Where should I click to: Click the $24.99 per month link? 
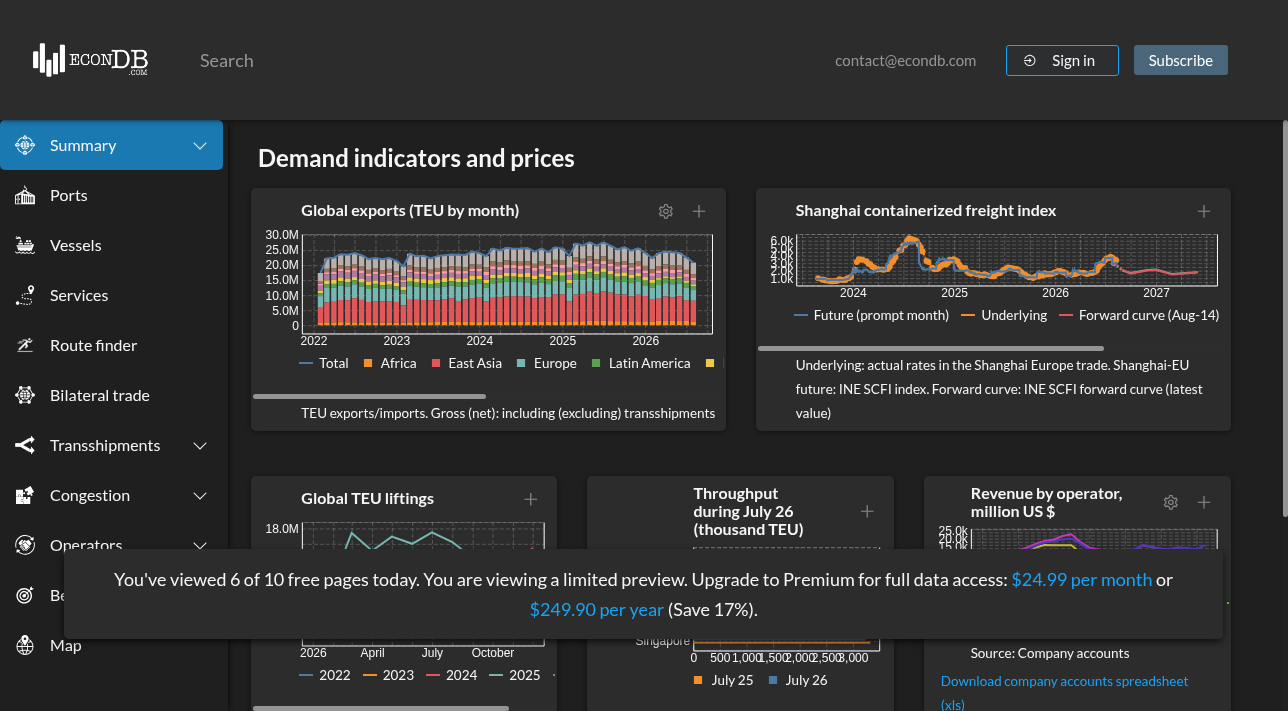(x=1082, y=579)
